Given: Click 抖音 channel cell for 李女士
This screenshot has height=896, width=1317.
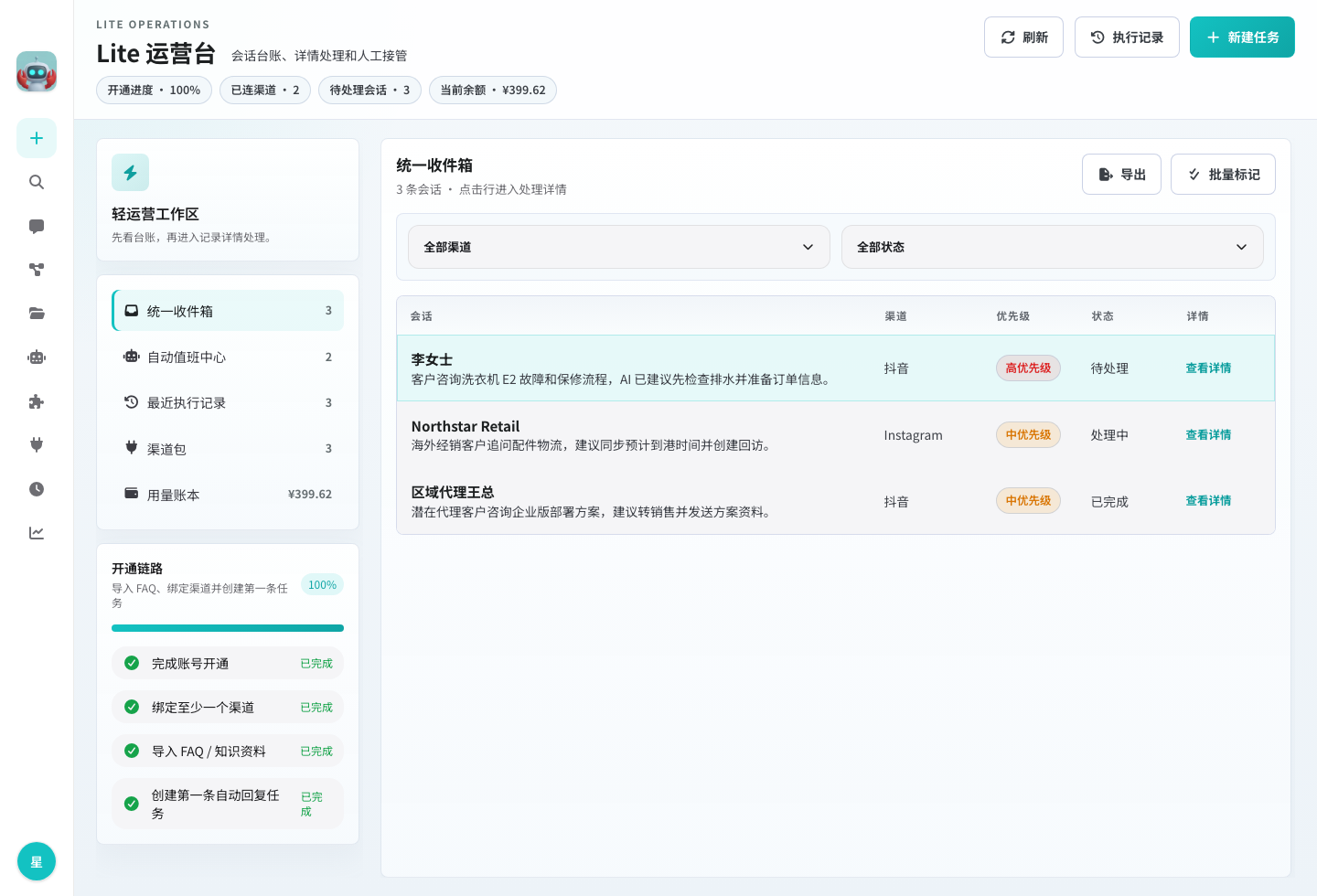Looking at the screenshot, I should pyautogui.click(x=896, y=368).
